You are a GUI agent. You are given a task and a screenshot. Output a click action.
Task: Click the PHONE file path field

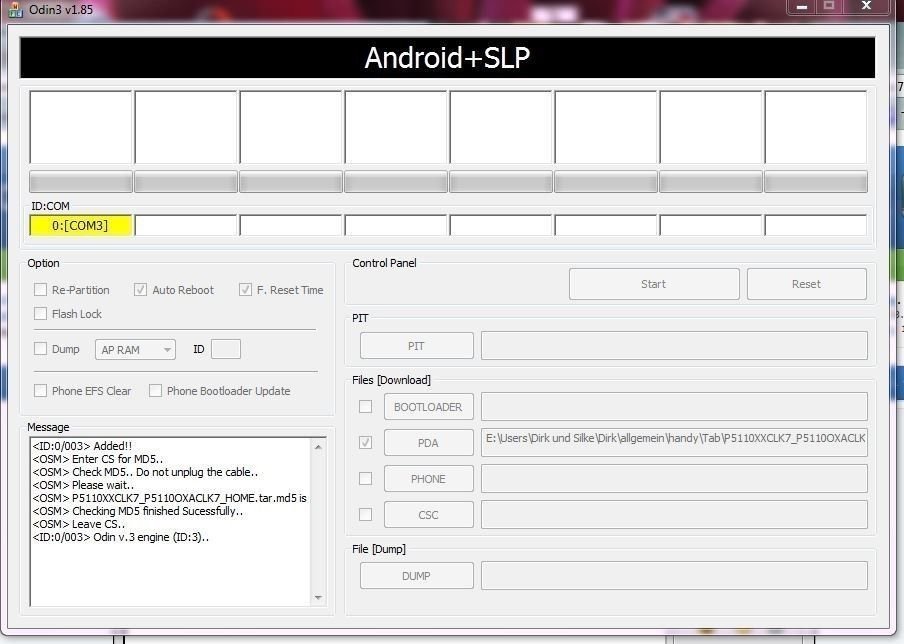675,479
